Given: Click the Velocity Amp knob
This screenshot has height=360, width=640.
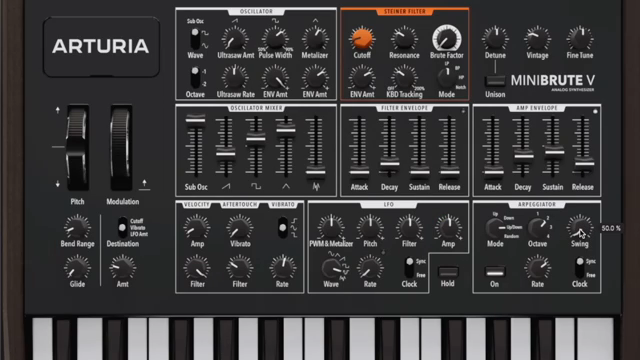Looking at the screenshot, I should [x=197, y=227].
